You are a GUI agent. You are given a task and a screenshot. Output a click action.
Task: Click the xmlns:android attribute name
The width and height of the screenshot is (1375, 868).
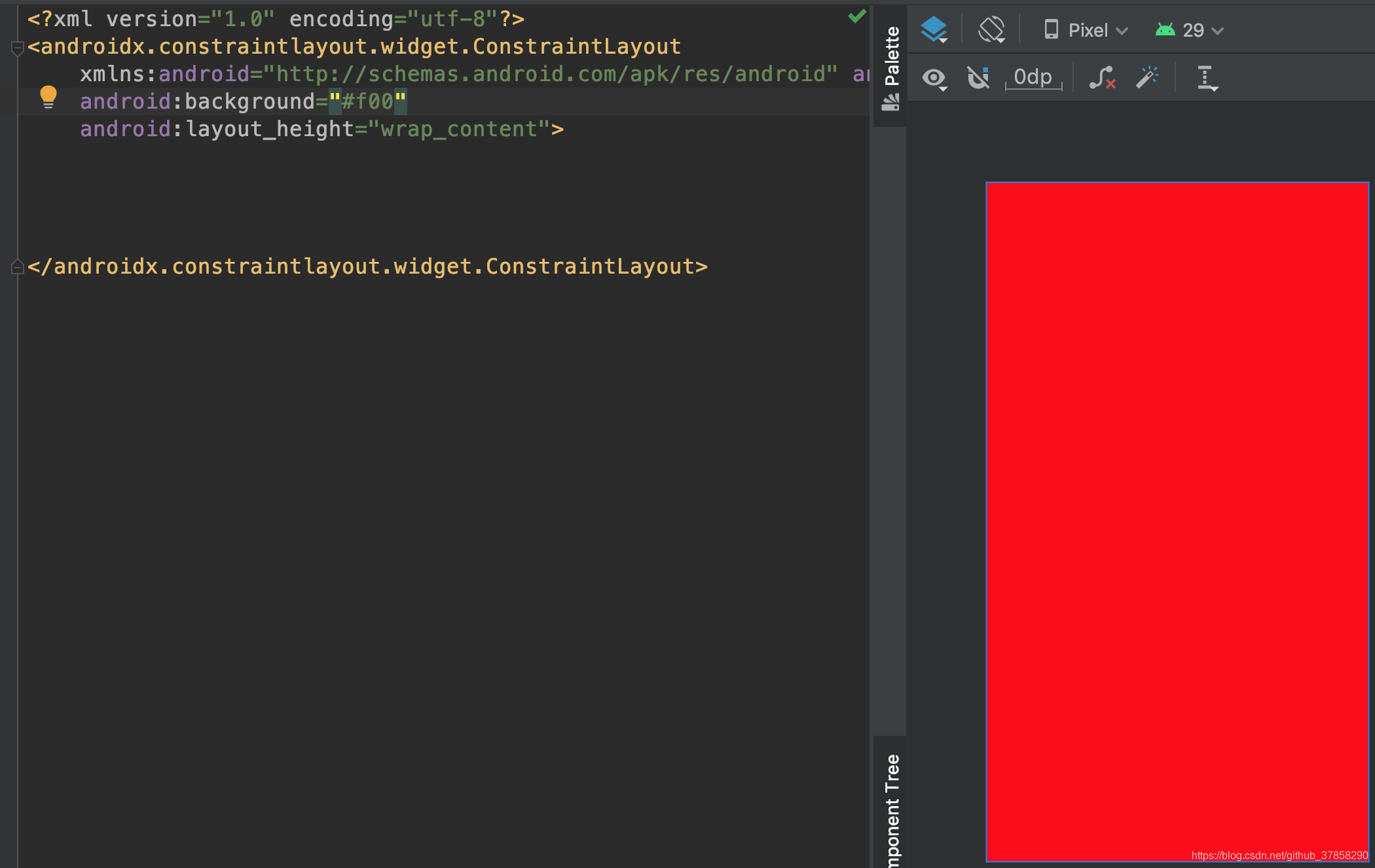[164, 74]
